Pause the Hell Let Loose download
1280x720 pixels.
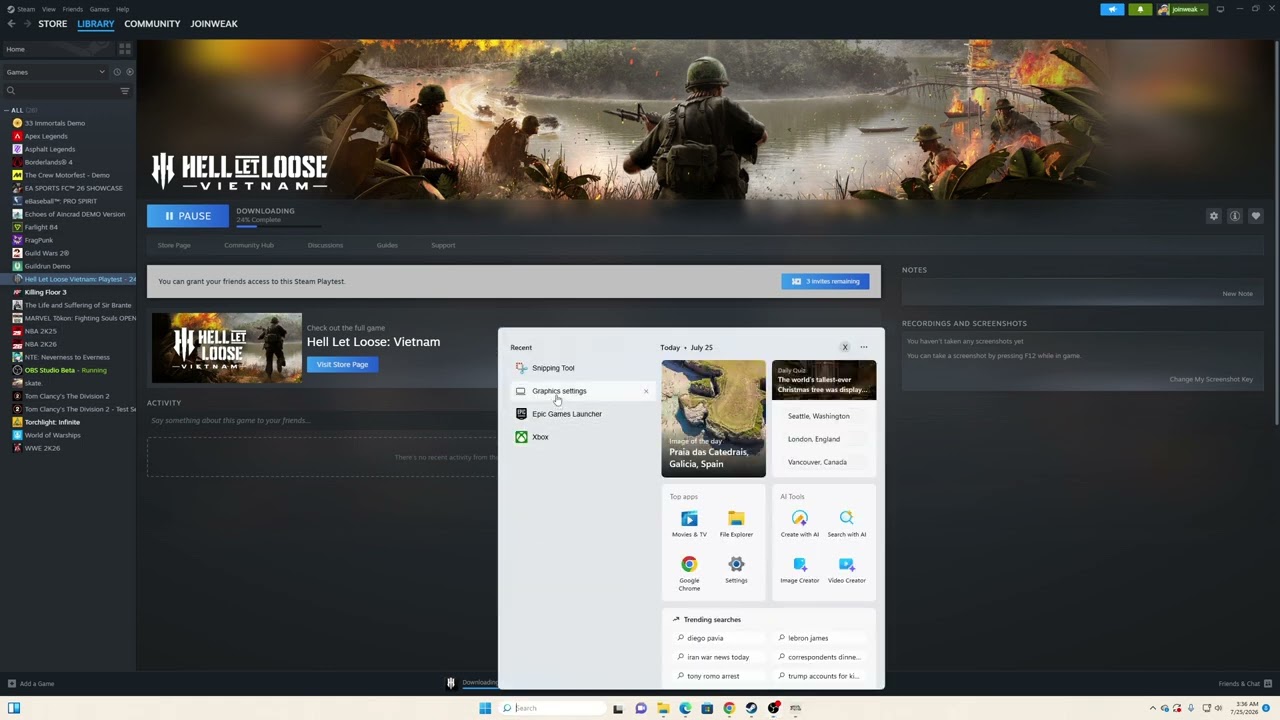click(x=188, y=216)
